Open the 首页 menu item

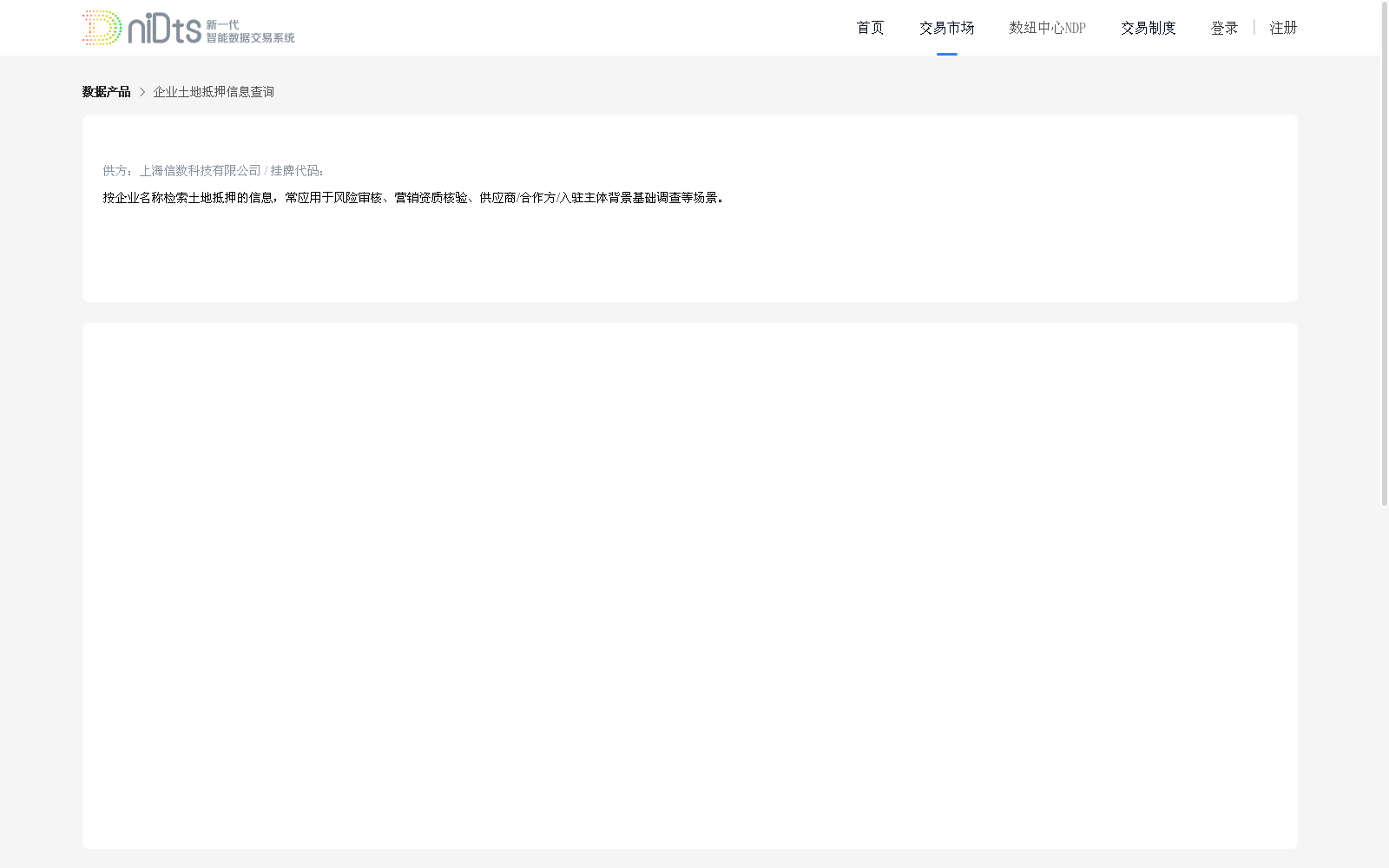tap(870, 28)
